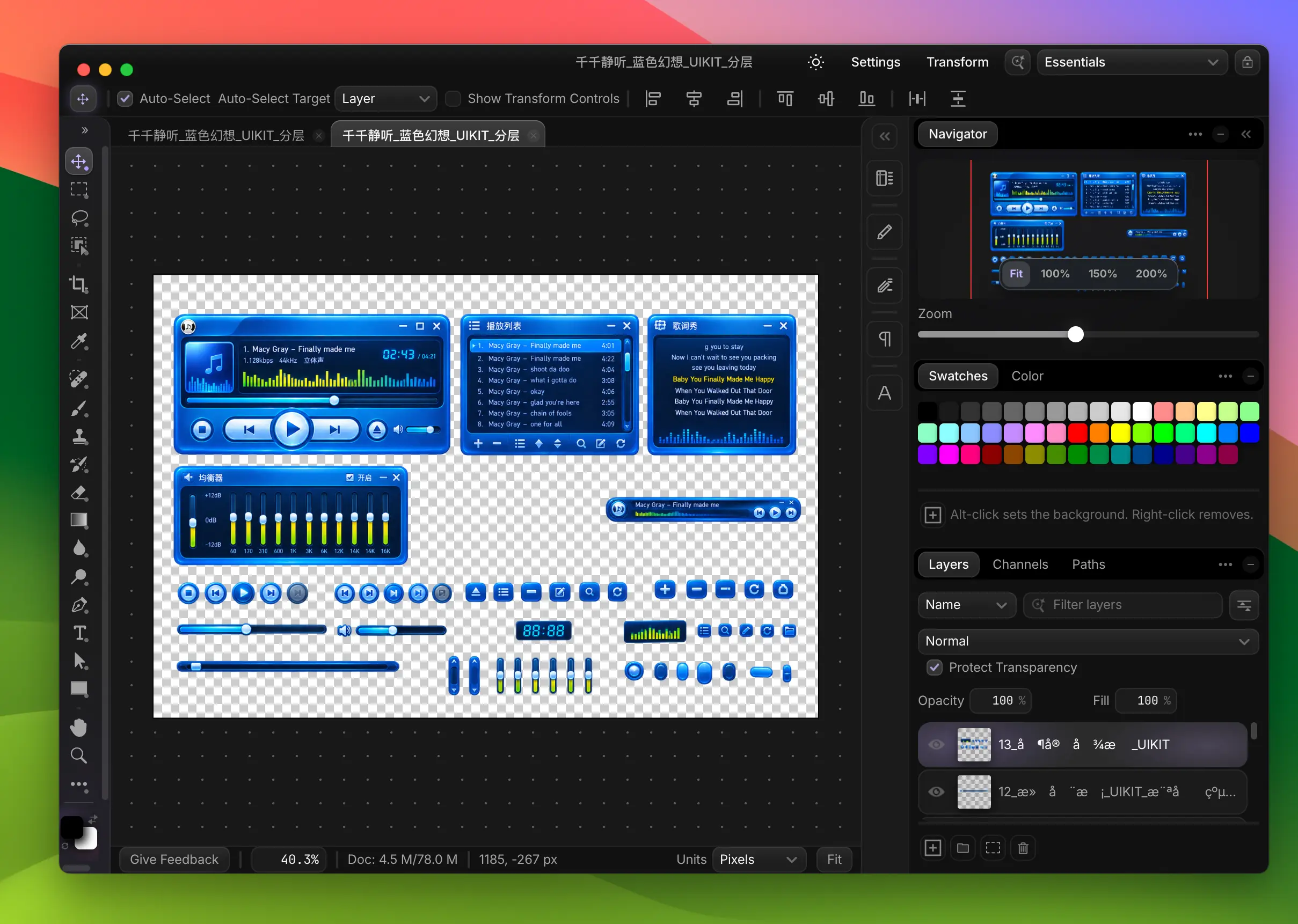Pick the white swatch in Swatches
The image size is (1298, 924).
pos(1141,411)
